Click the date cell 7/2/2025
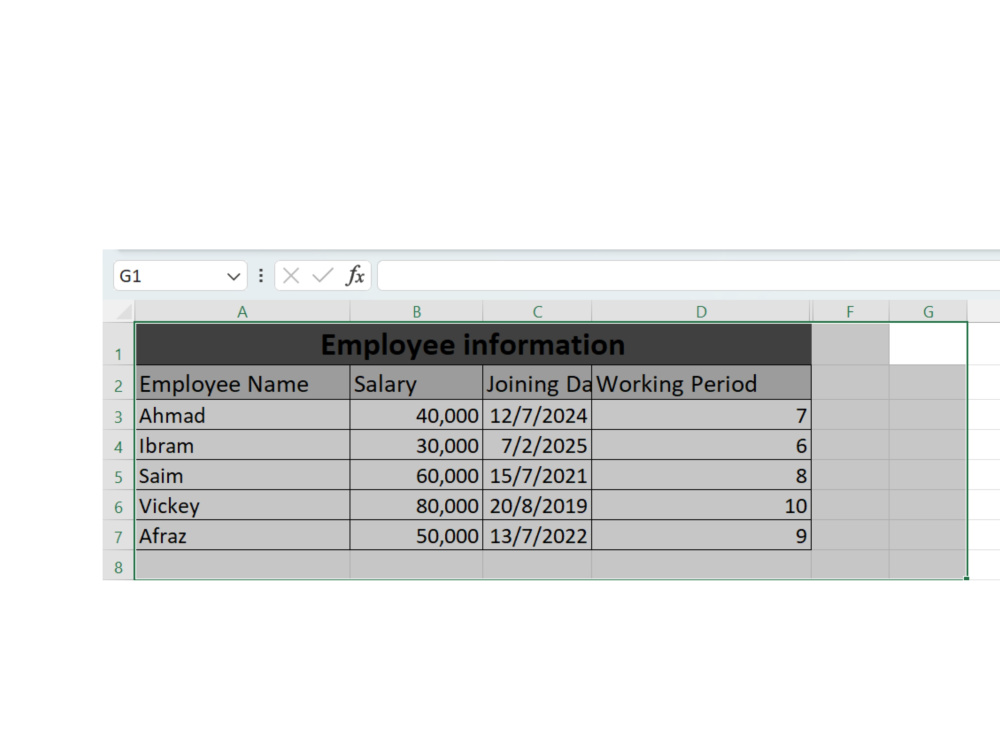Screen dimensions: 1000x750 tap(537, 445)
